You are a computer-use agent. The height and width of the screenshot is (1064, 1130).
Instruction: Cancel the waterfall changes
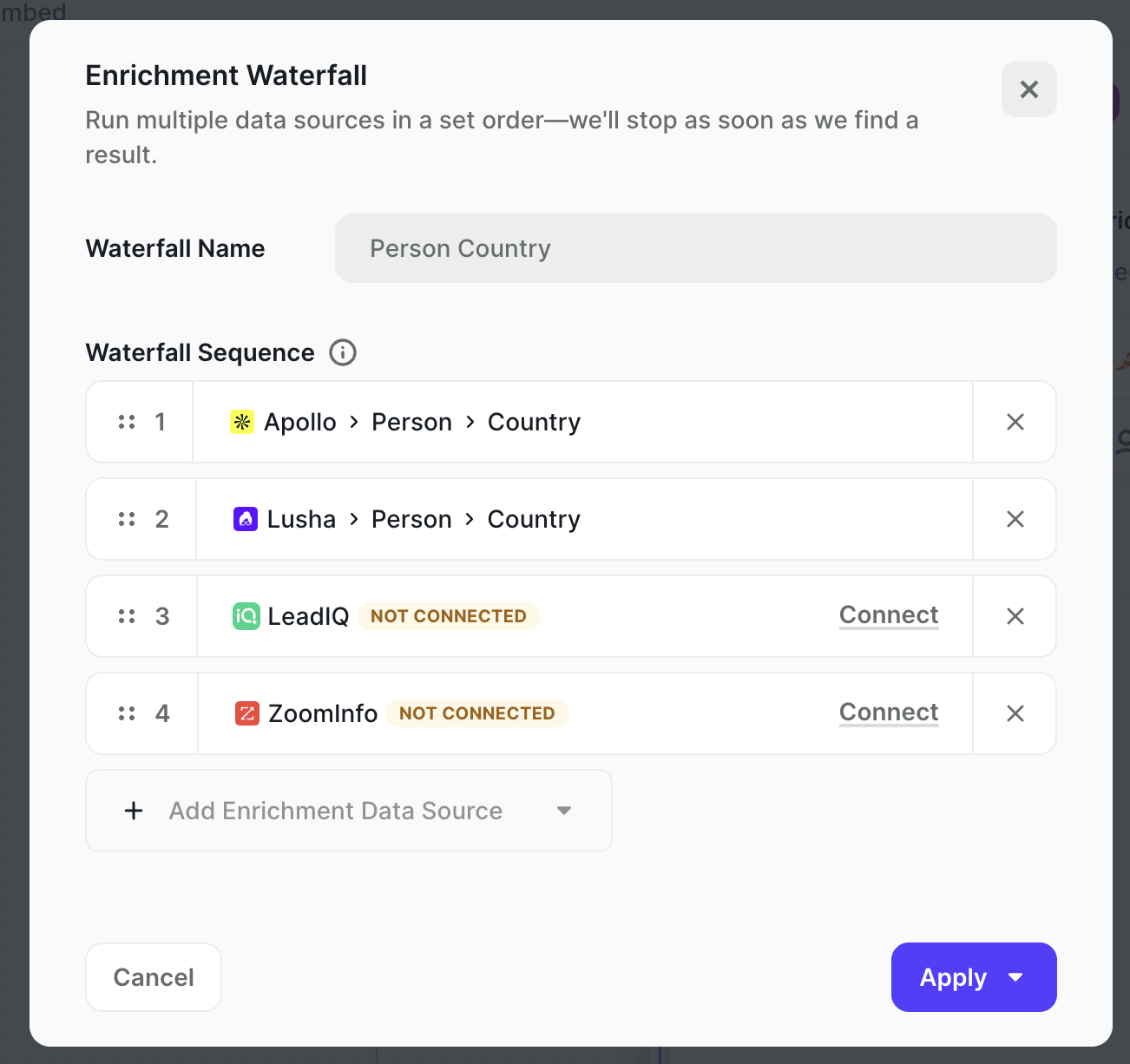153,977
